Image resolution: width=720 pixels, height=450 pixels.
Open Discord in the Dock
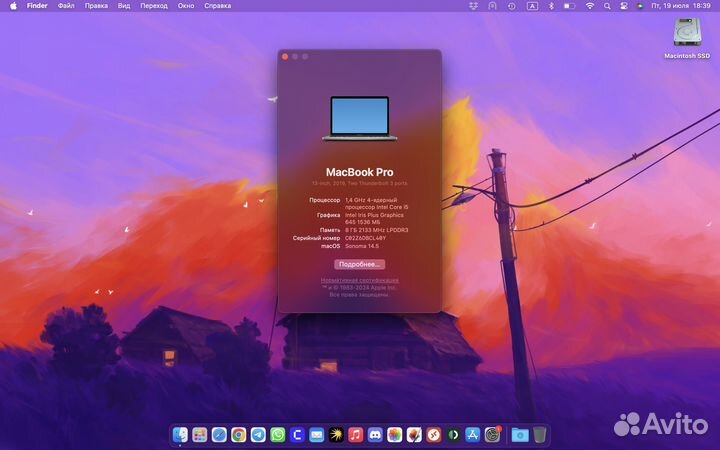(375, 434)
